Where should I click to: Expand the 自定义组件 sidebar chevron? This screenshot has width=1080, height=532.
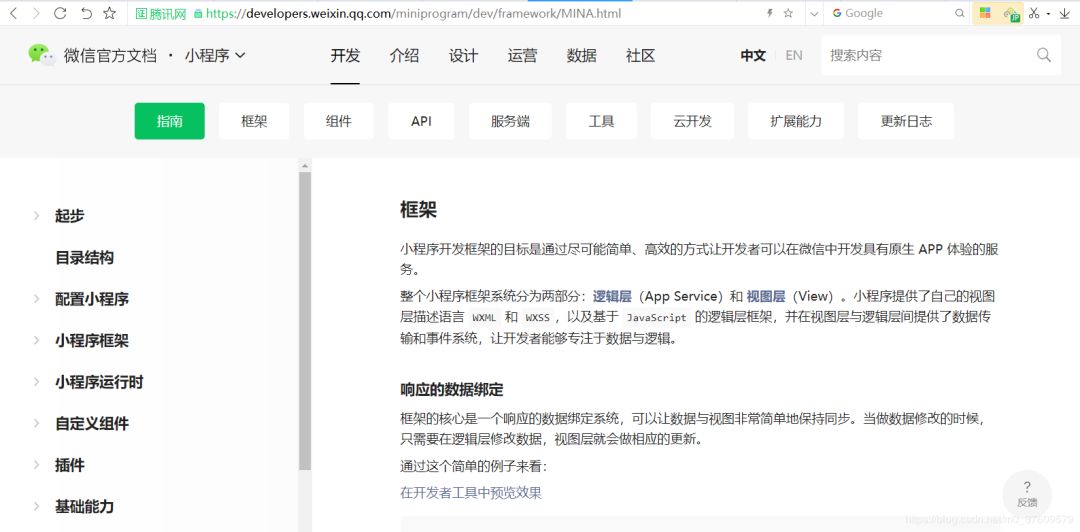[37, 423]
